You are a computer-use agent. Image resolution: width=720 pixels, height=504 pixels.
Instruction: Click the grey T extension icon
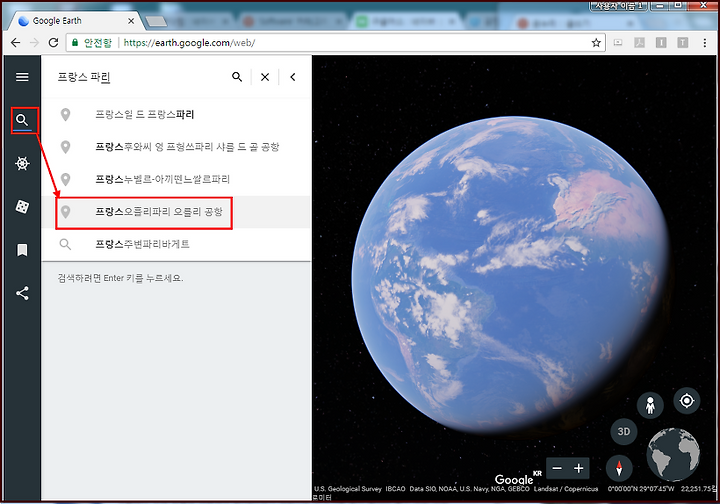coord(683,43)
